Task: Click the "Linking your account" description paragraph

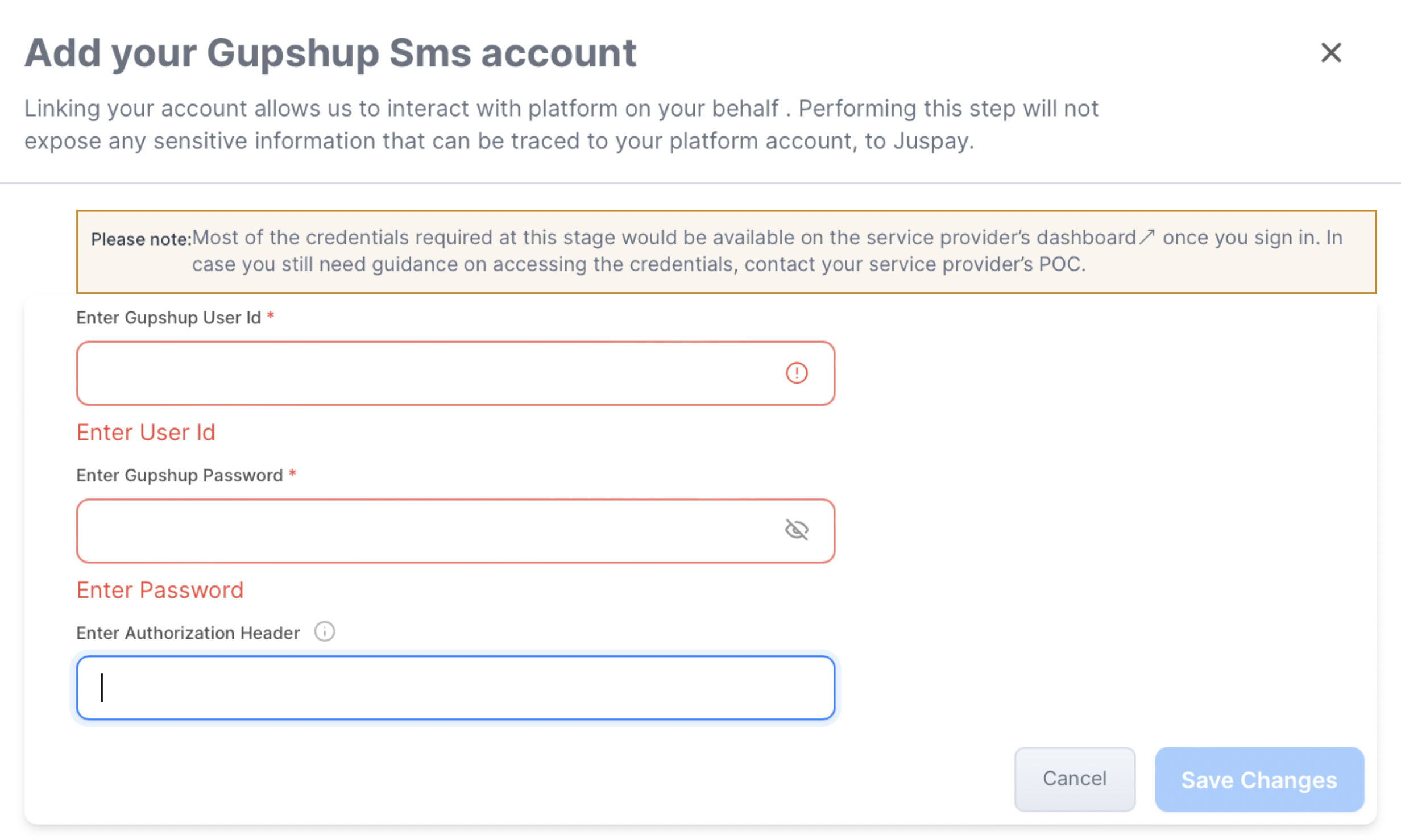Action: click(560, 124)
